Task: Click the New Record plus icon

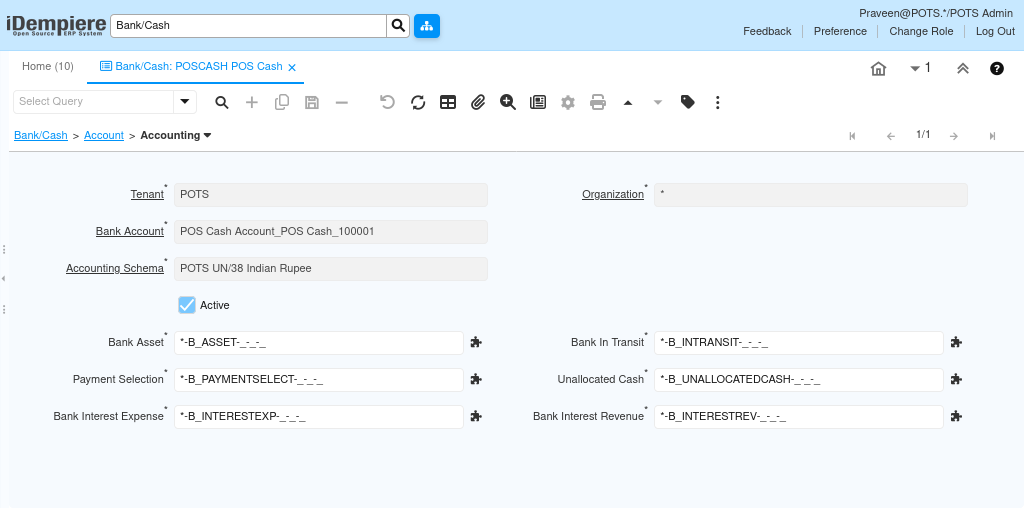Action: 252,103
